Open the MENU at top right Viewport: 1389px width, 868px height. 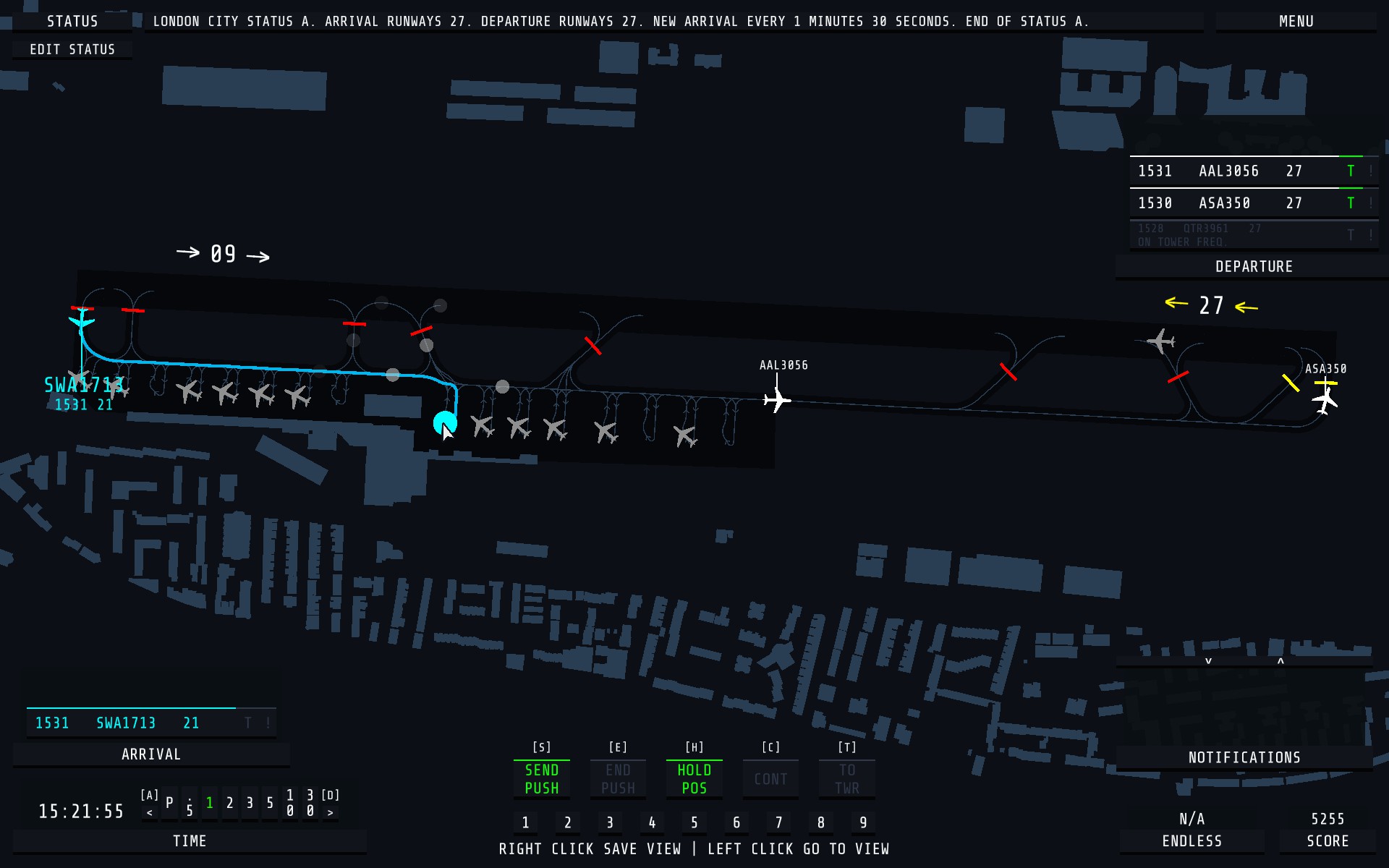1296,22
